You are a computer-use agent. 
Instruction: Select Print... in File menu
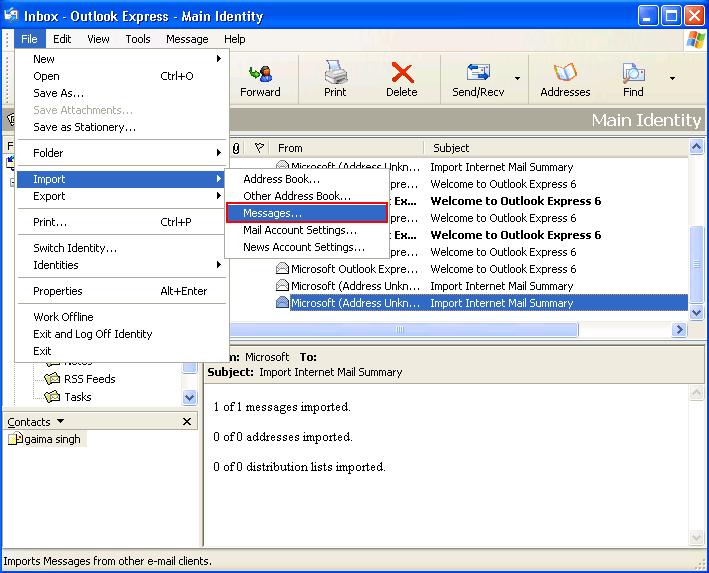[x=121, y=222]
